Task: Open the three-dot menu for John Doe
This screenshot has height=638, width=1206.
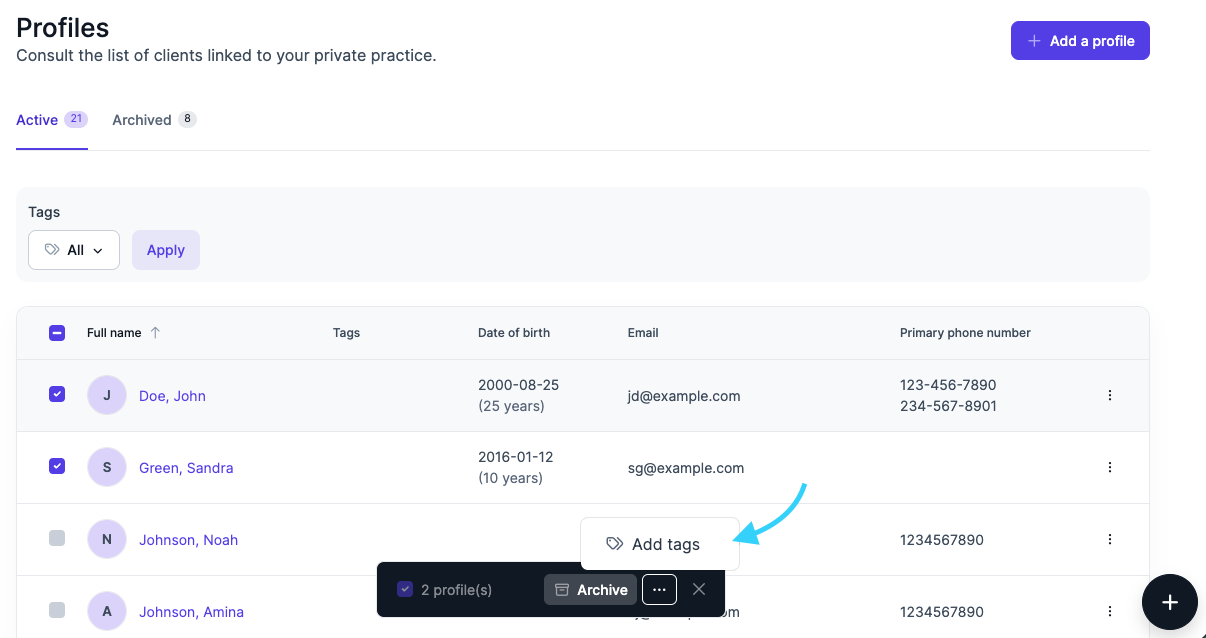Action: click(x=1109, y=396)
